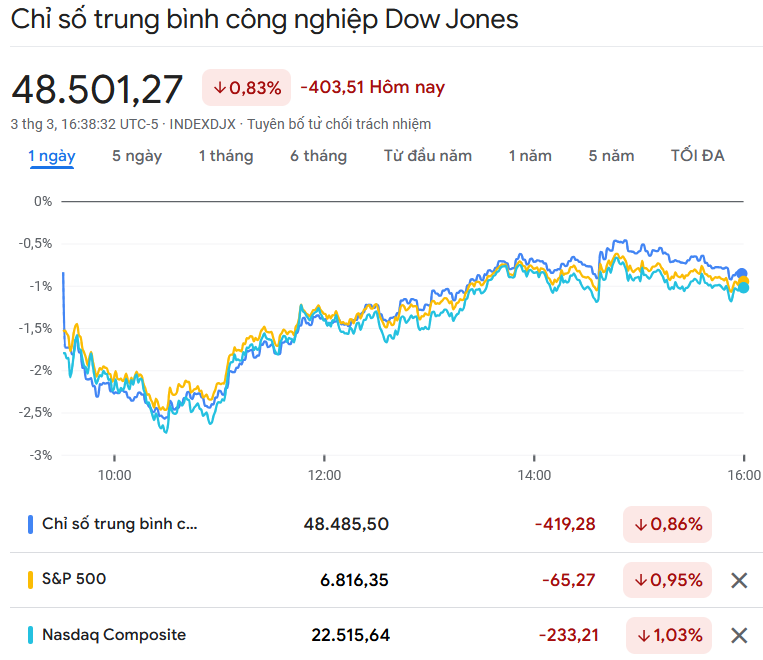Click the 'Chỉ số trung bình c...' row
This screenshot has width=763, height=660.
tap(120, 524)
